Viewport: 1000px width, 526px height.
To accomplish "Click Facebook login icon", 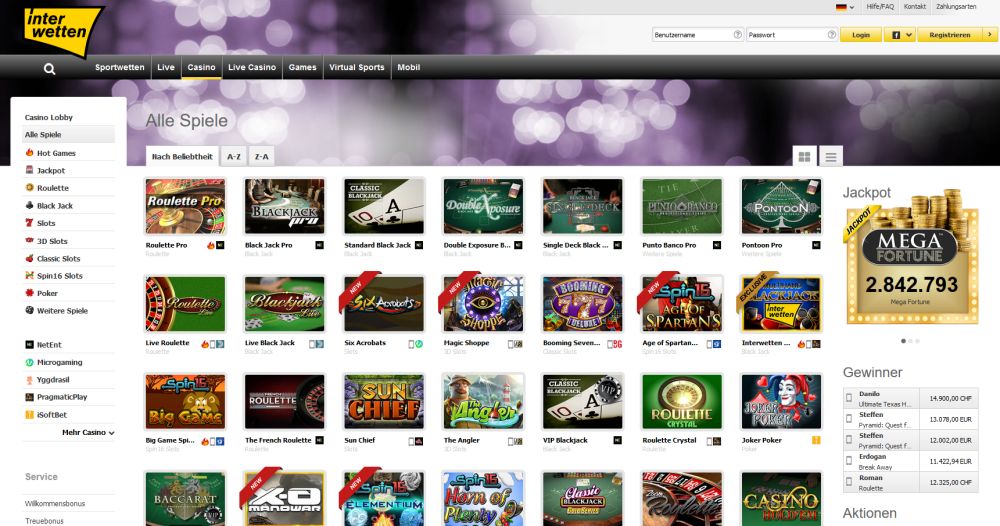I will 895,35.
